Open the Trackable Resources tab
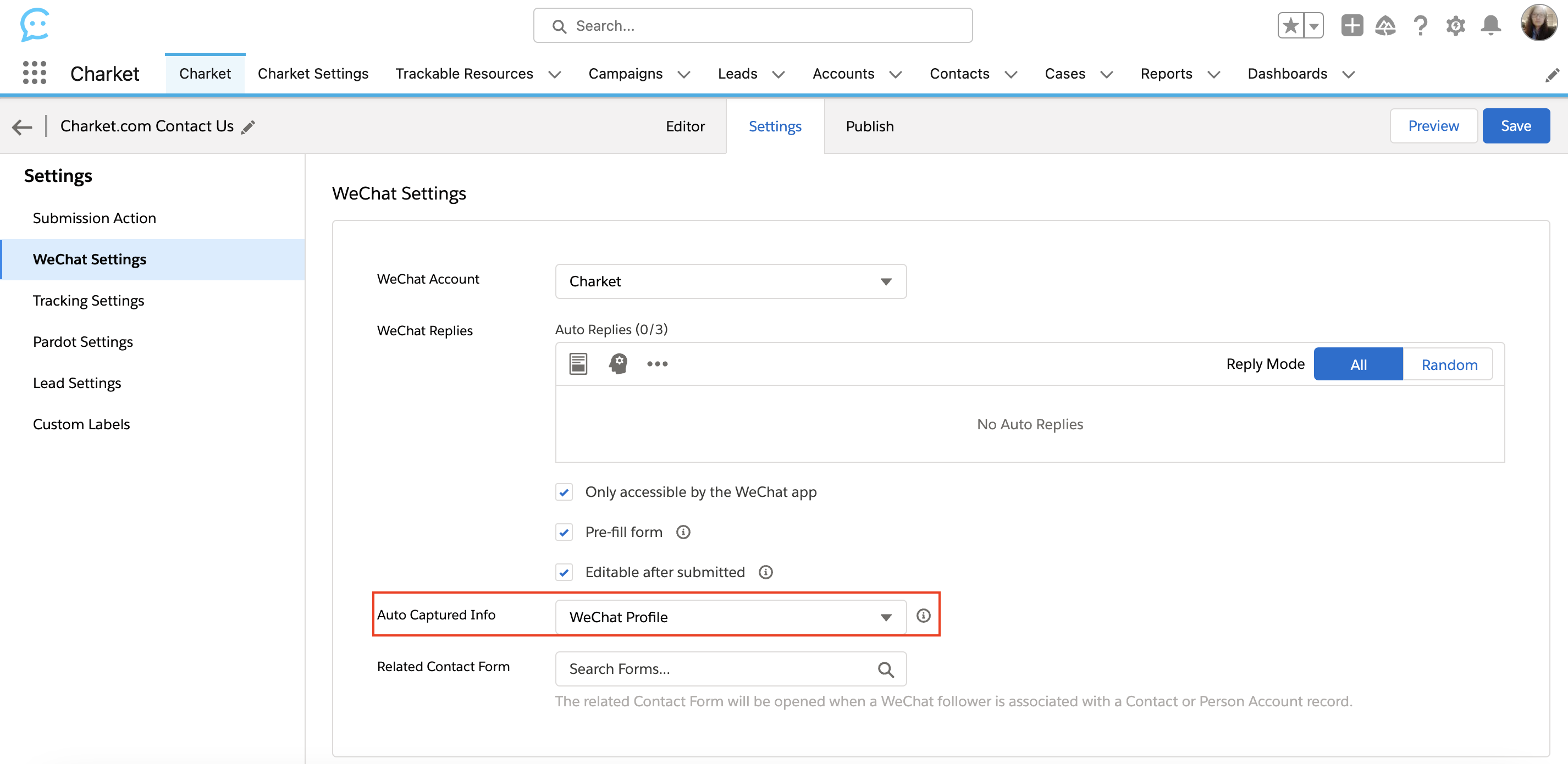The image size is (1568, 764). 464,74
